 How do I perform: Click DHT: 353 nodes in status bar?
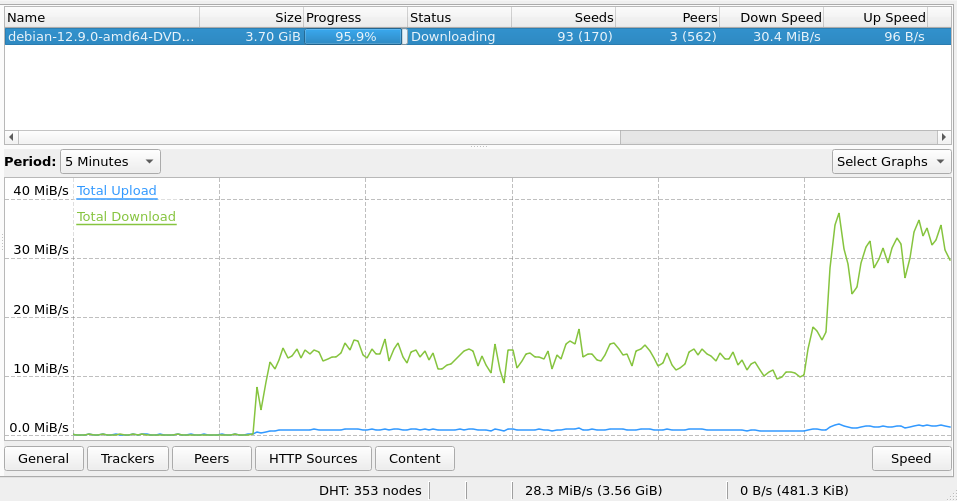coord(370,491)
